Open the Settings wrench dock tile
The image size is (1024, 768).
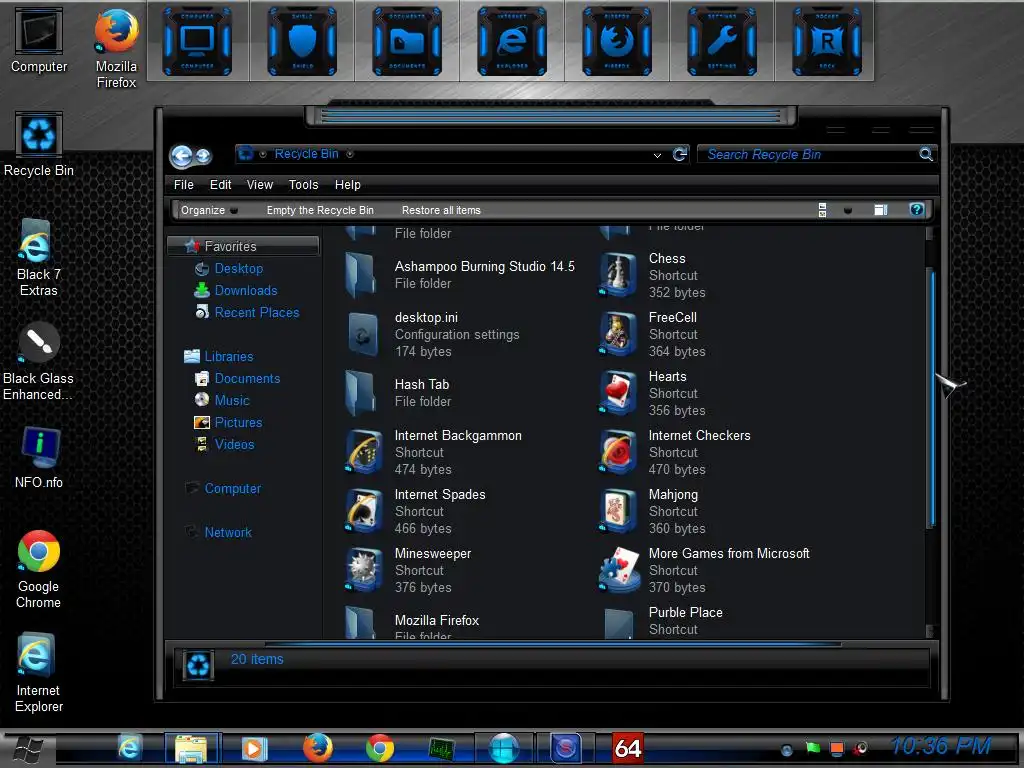tap(722, 40)
